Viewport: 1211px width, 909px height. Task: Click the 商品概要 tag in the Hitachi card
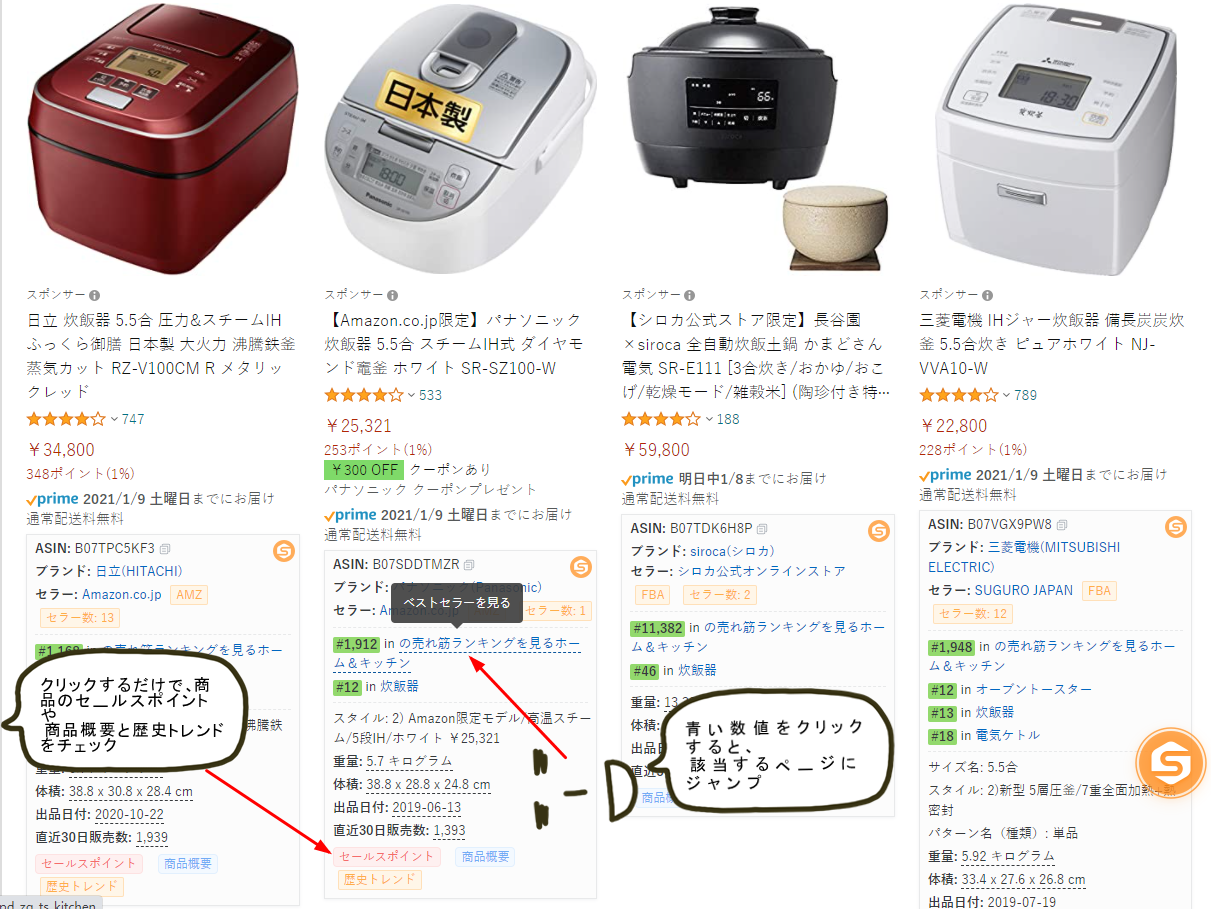[186, 864]
